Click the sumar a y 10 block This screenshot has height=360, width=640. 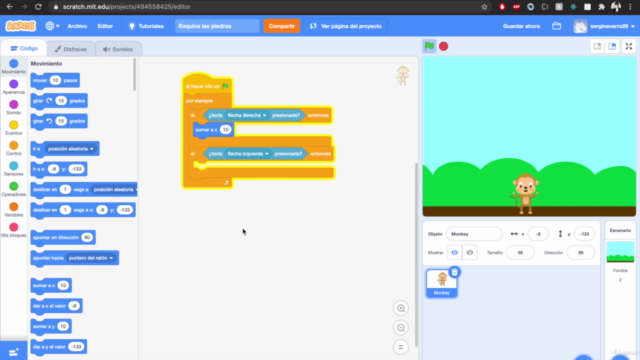[x=51, y=326]
